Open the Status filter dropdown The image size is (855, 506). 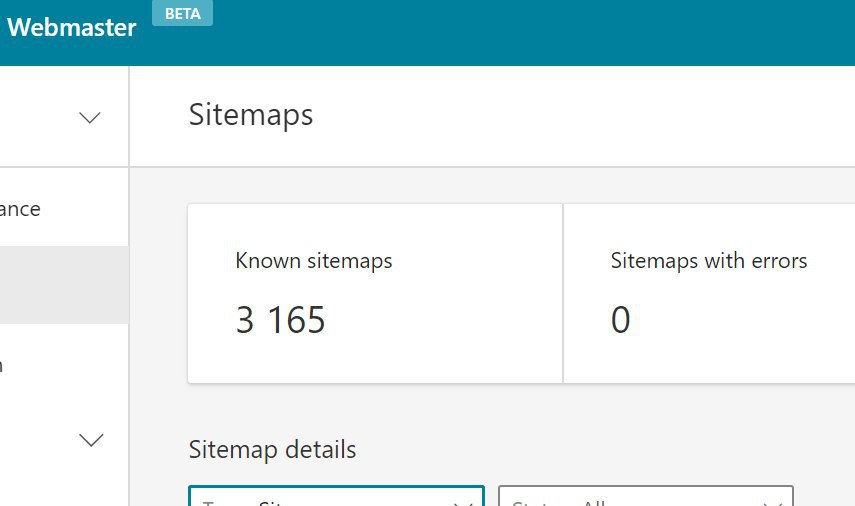(x=646, y=496)
